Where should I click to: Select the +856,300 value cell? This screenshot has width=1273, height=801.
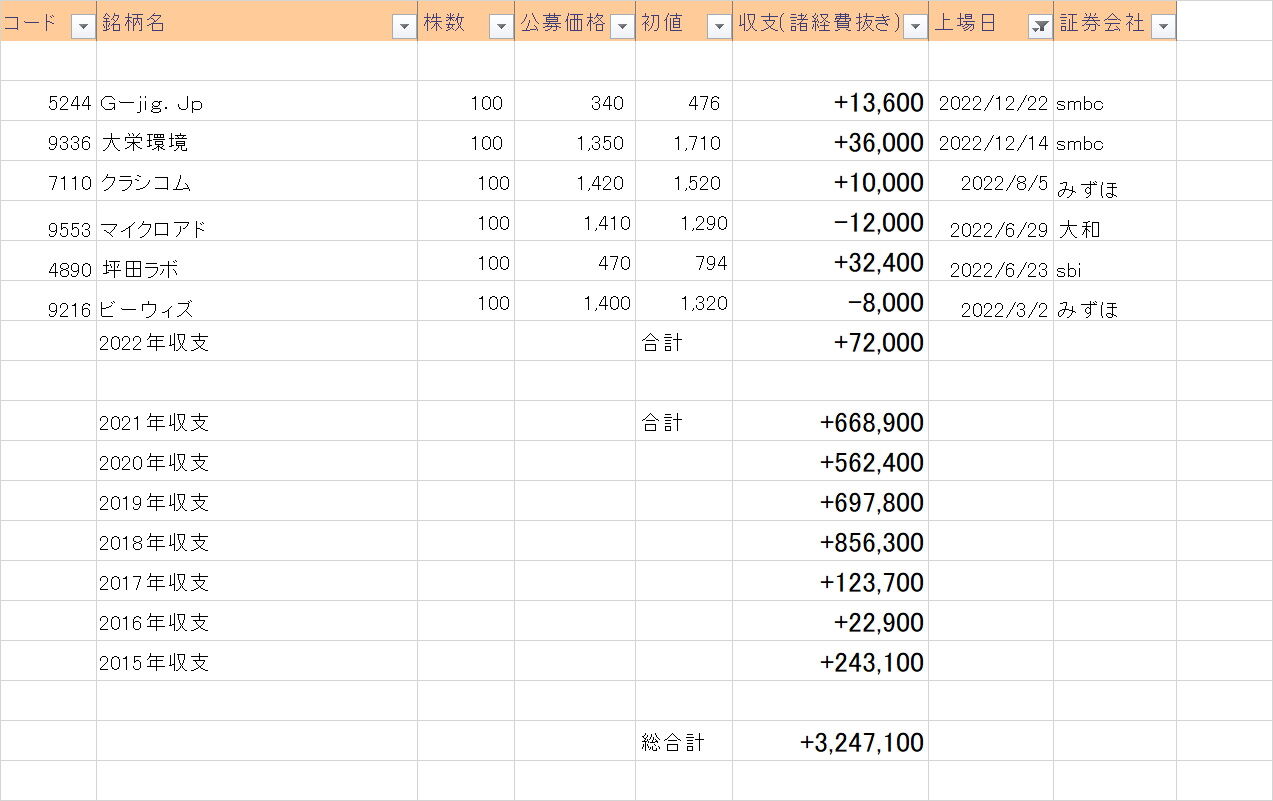(830, 541)
